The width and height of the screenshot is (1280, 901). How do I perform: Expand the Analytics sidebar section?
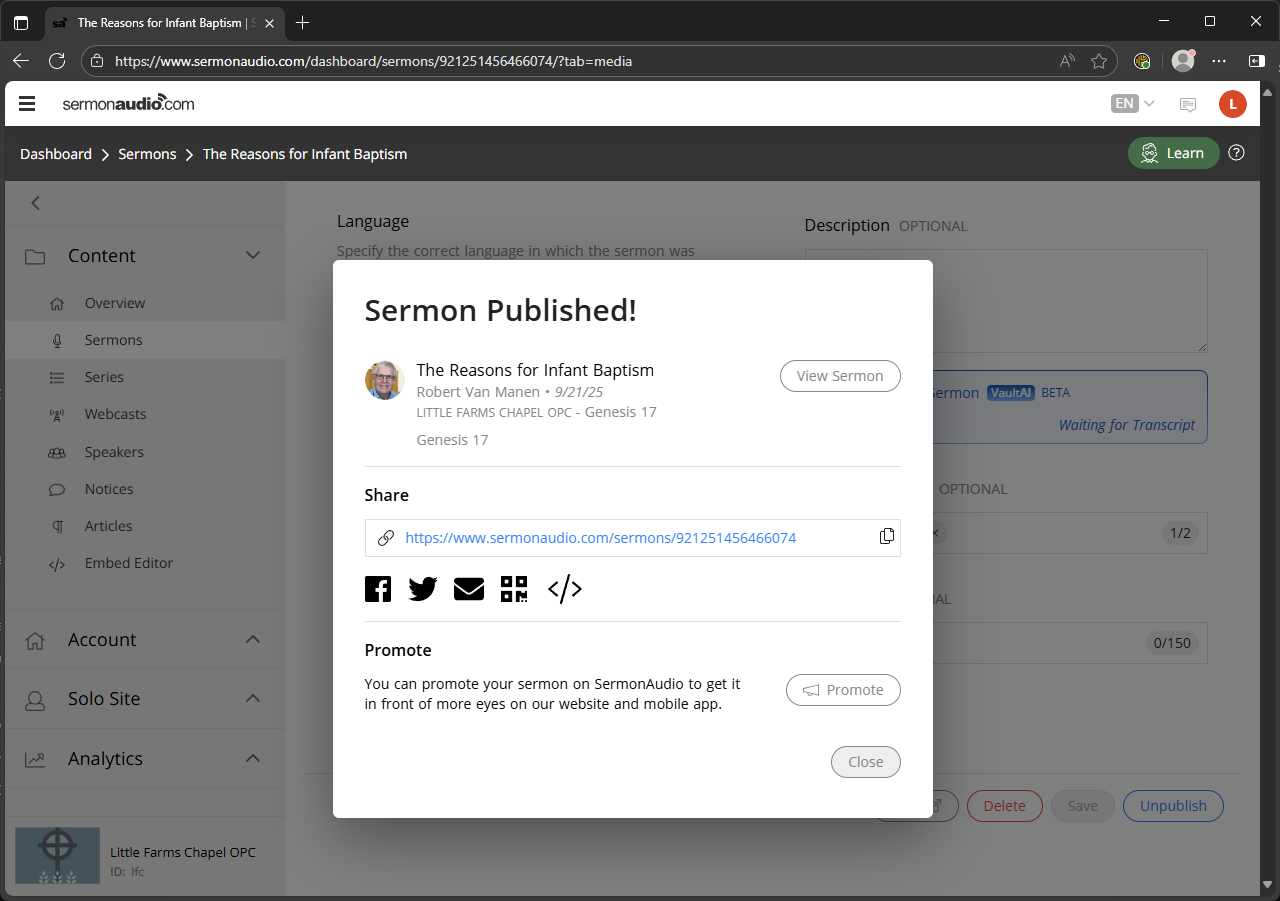coord(253,759)
